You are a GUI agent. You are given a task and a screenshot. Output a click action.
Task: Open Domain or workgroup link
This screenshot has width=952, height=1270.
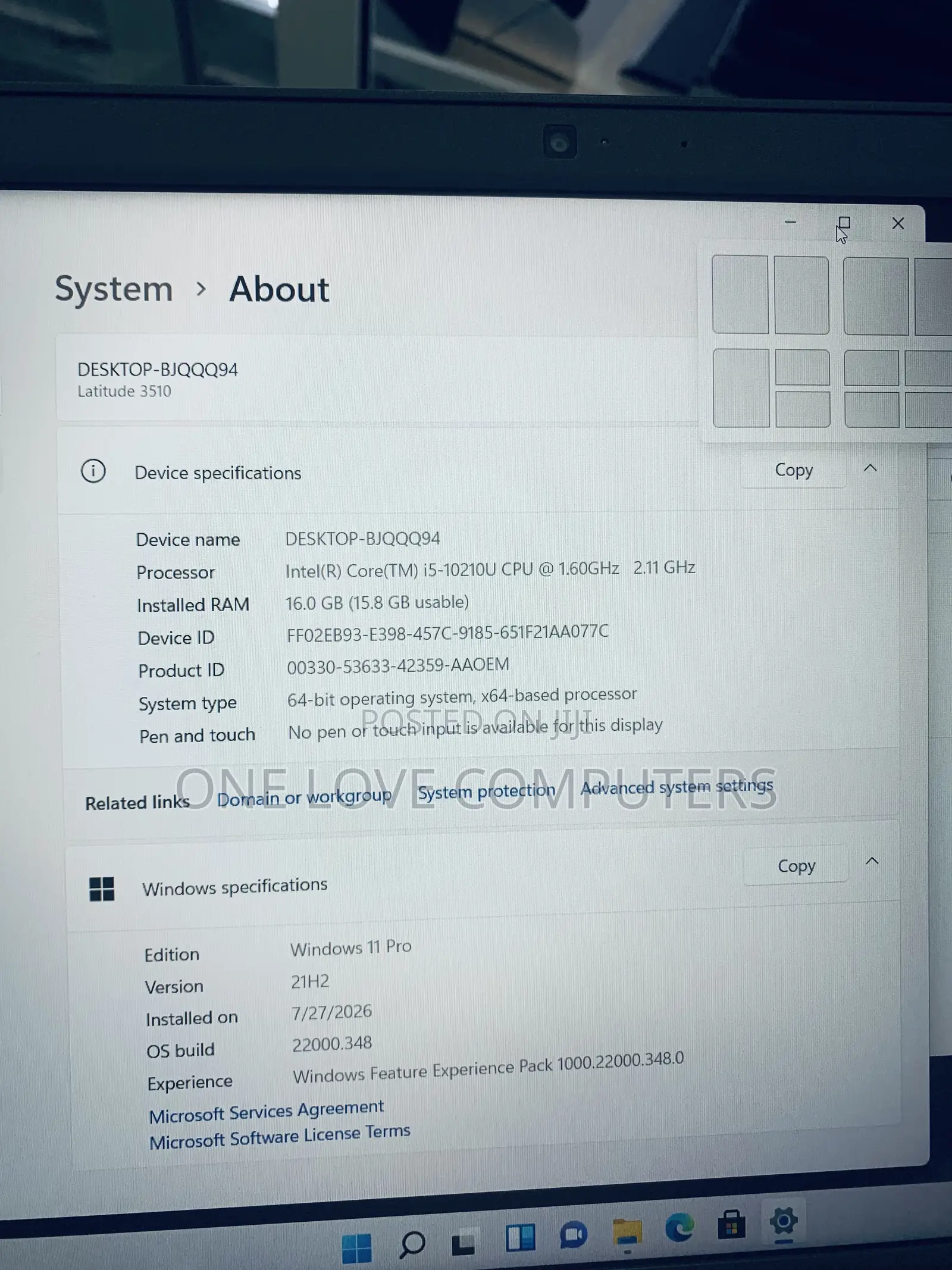coord(304,797)
